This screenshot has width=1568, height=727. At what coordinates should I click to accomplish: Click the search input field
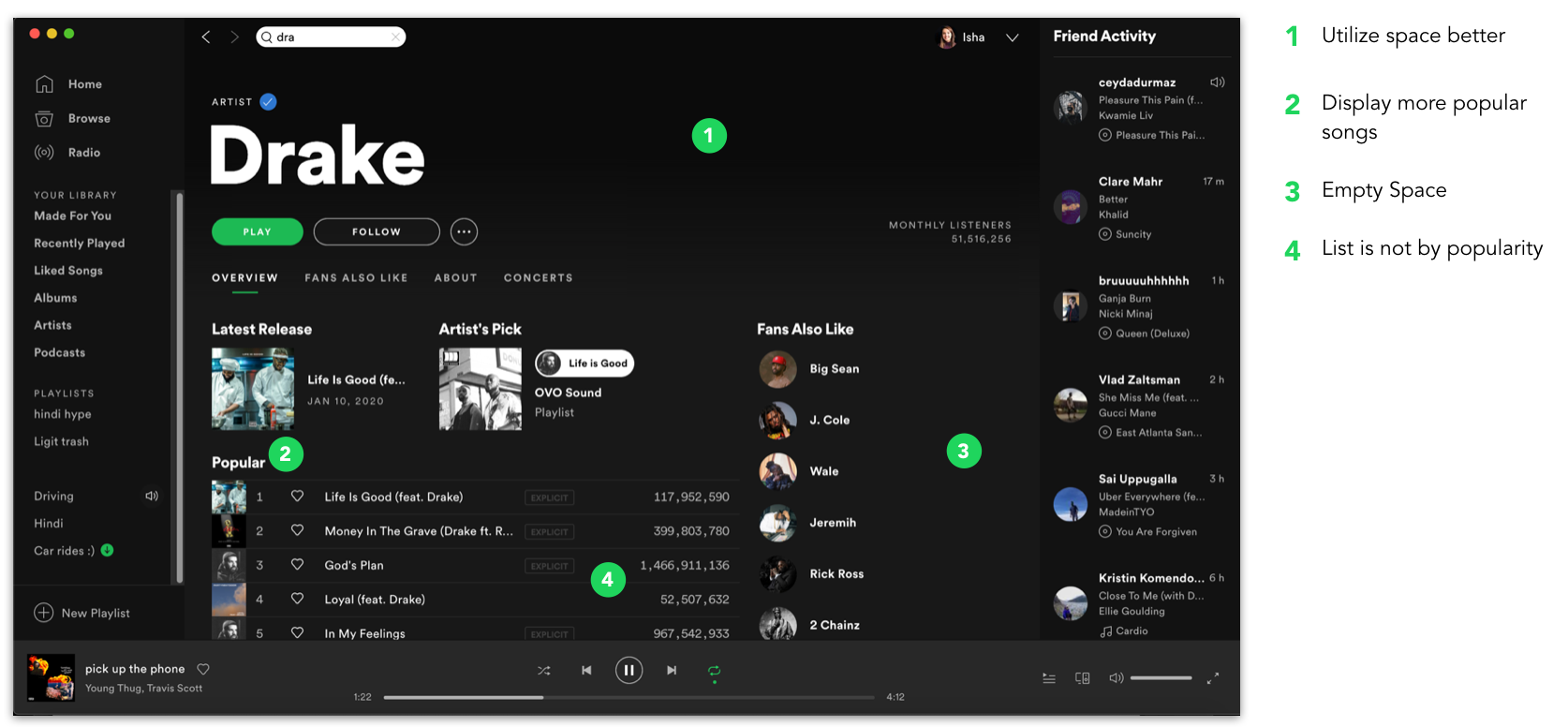pos(331,37)
